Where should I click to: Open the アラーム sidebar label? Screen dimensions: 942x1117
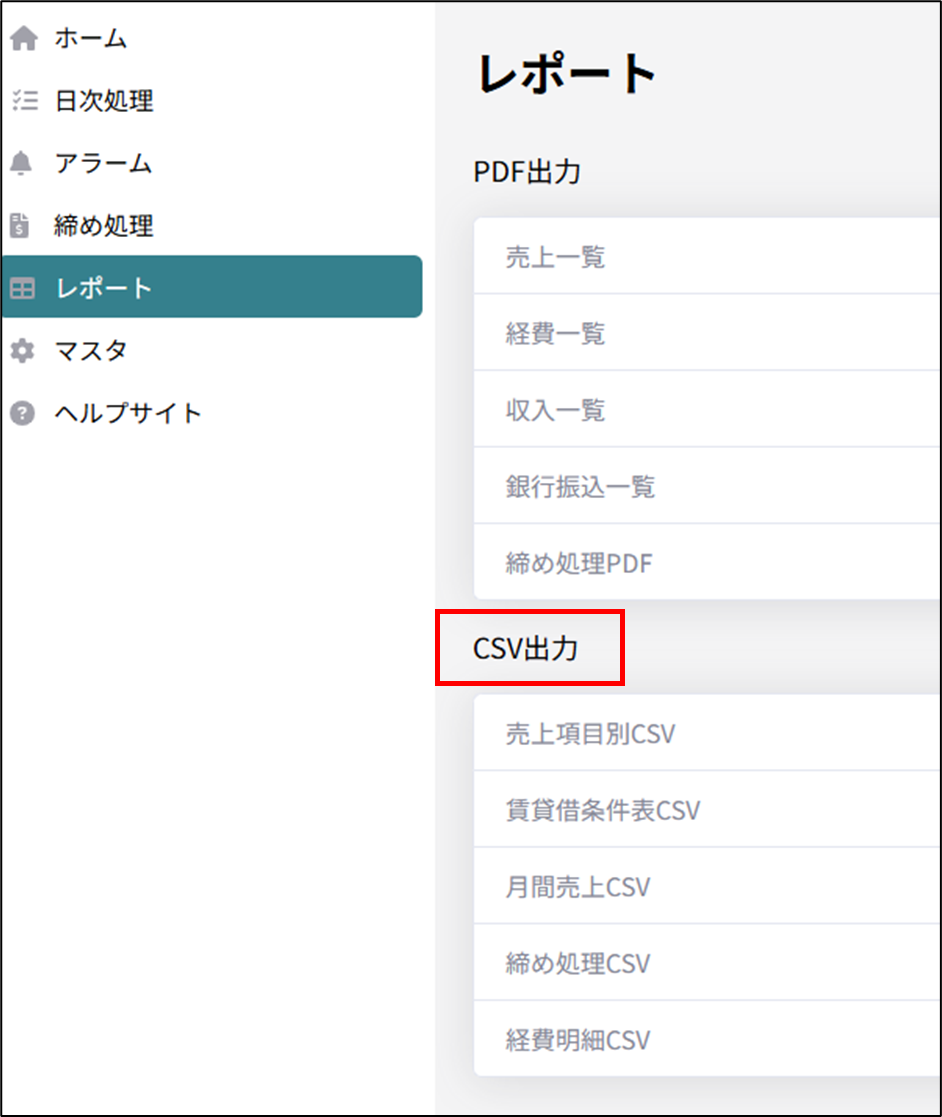[x=103, y=163]
